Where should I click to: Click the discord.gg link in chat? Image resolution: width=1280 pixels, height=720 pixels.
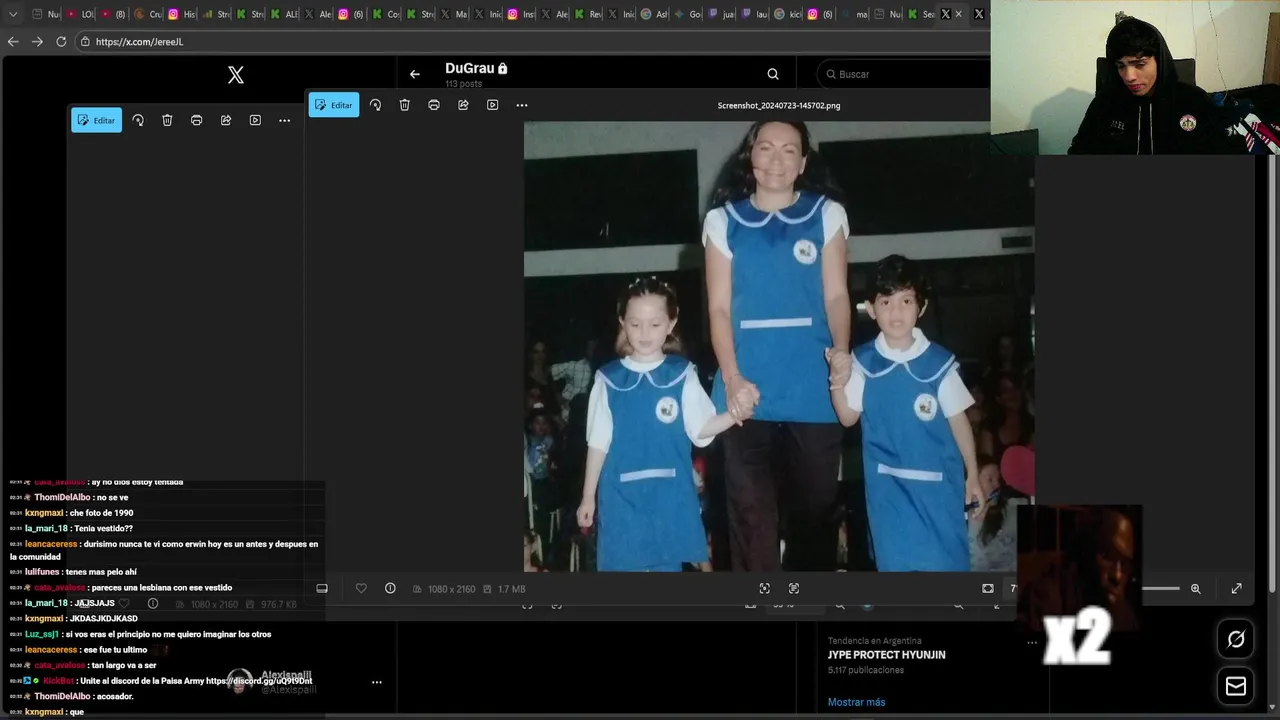click(259, 681)
